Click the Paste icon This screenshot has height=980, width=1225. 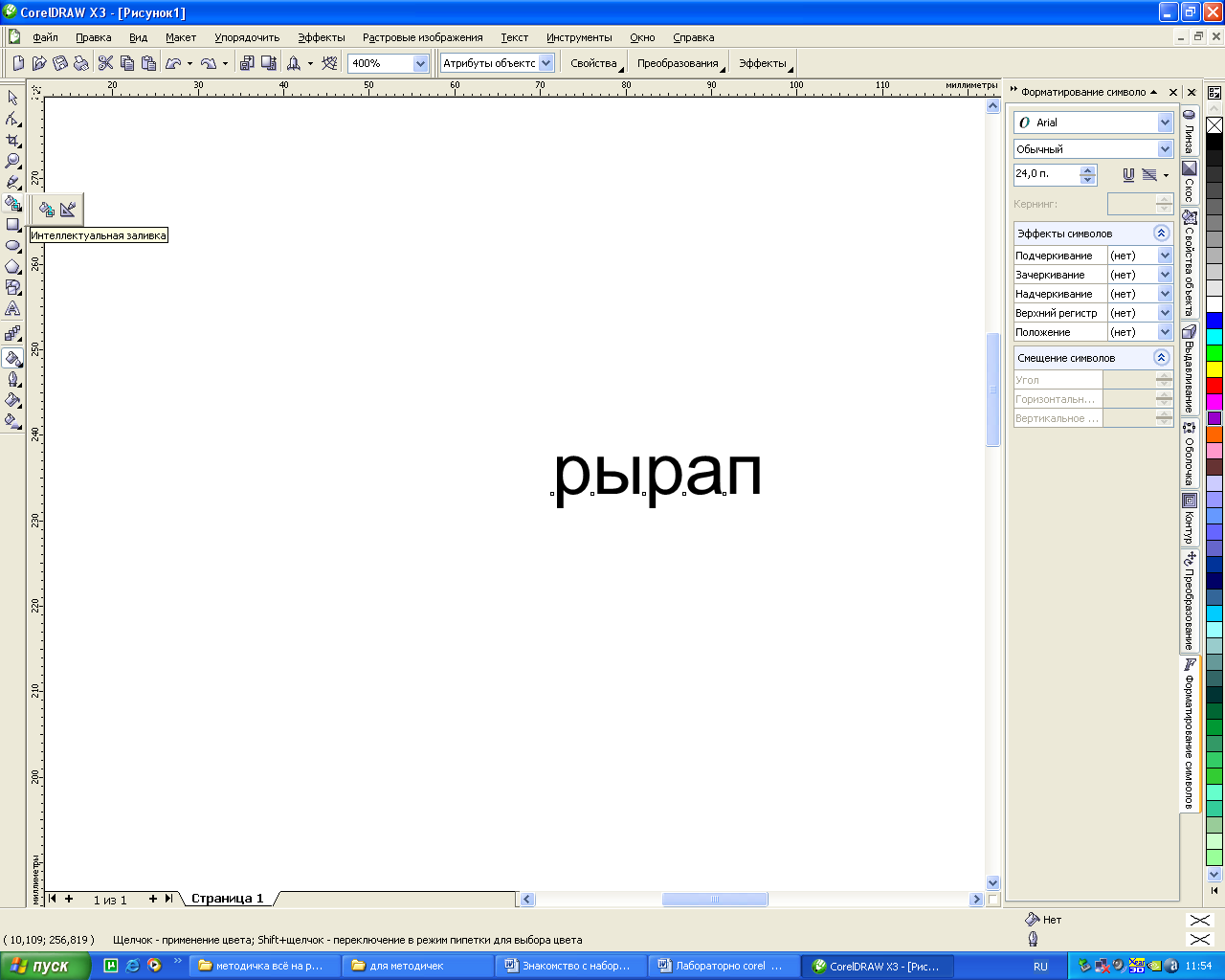click(x=148, y=63)
